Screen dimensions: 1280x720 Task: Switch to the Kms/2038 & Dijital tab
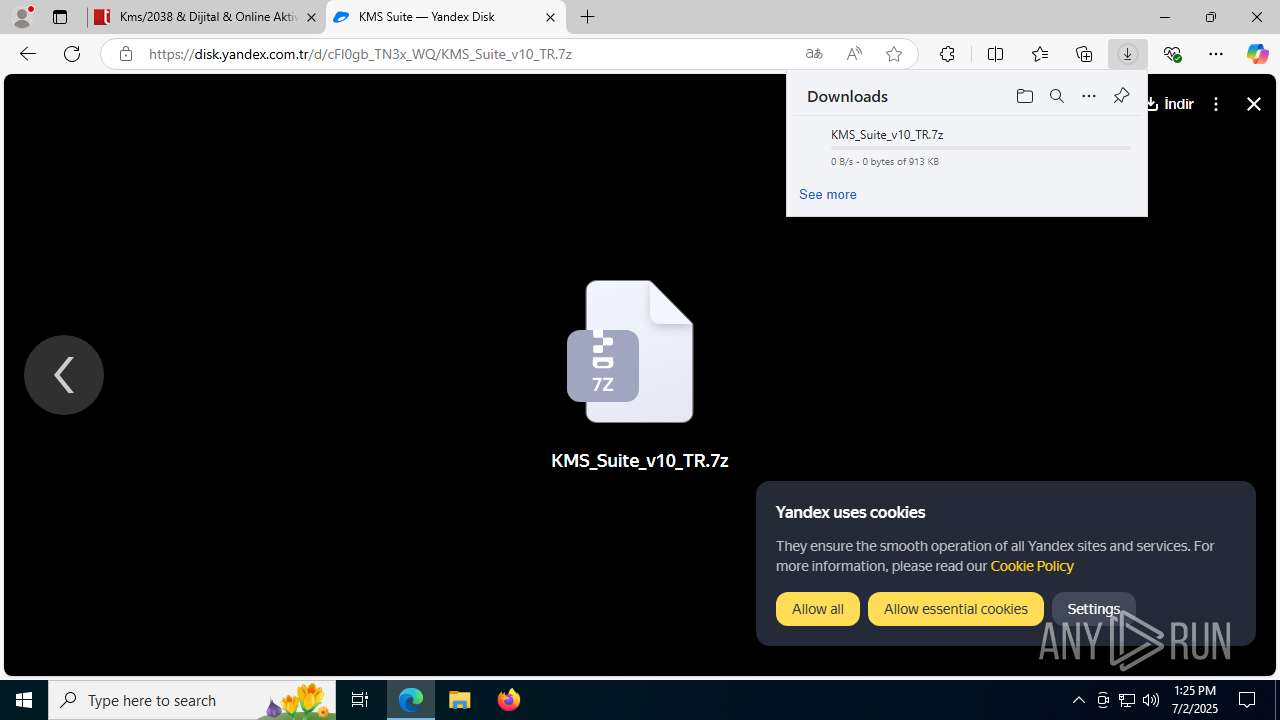pos(197,17)
